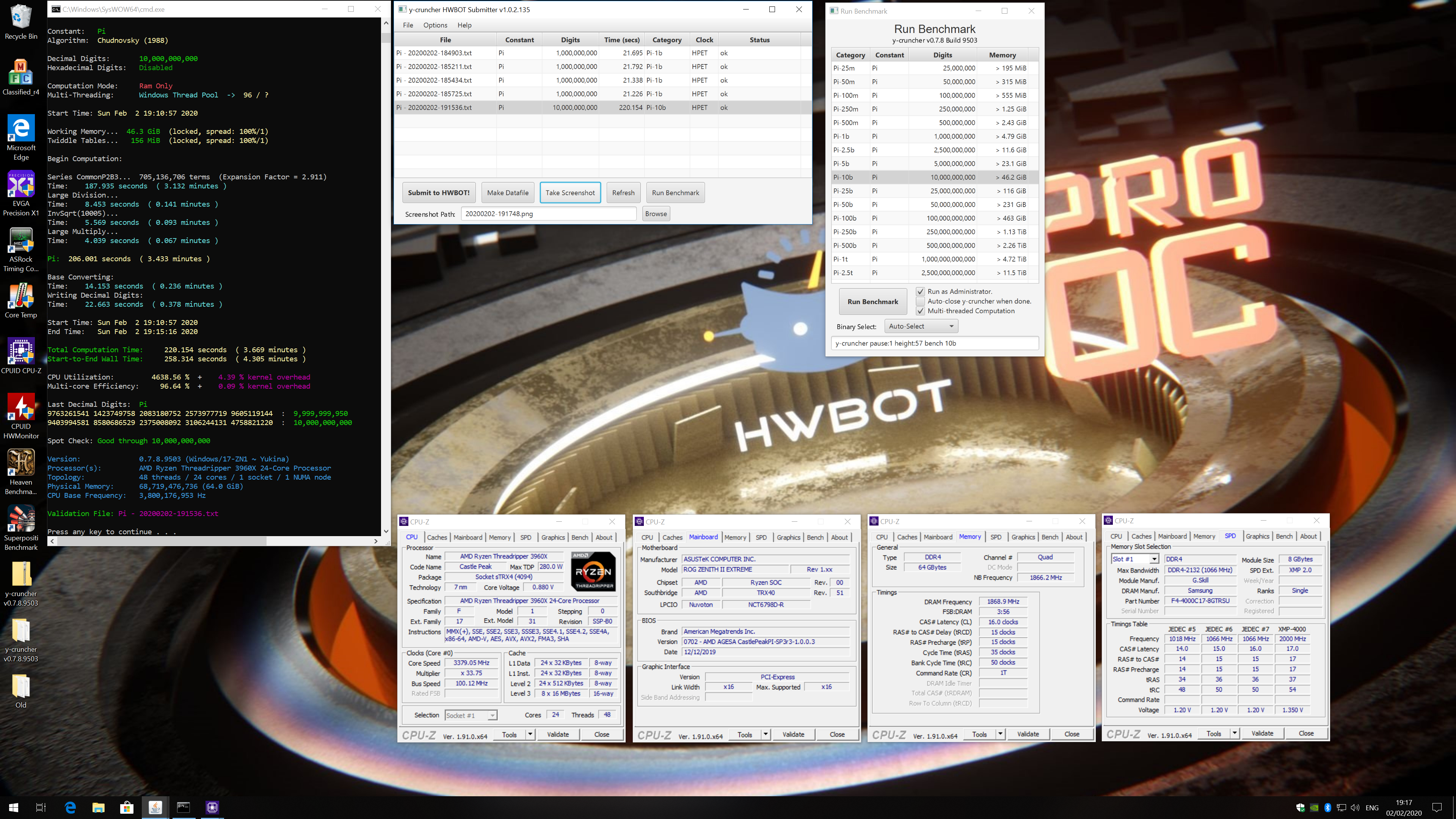Click Validate in the SPD CPU-Z window
Image resolution: width=1456 pixels, height=819 pixels.
1262,733
